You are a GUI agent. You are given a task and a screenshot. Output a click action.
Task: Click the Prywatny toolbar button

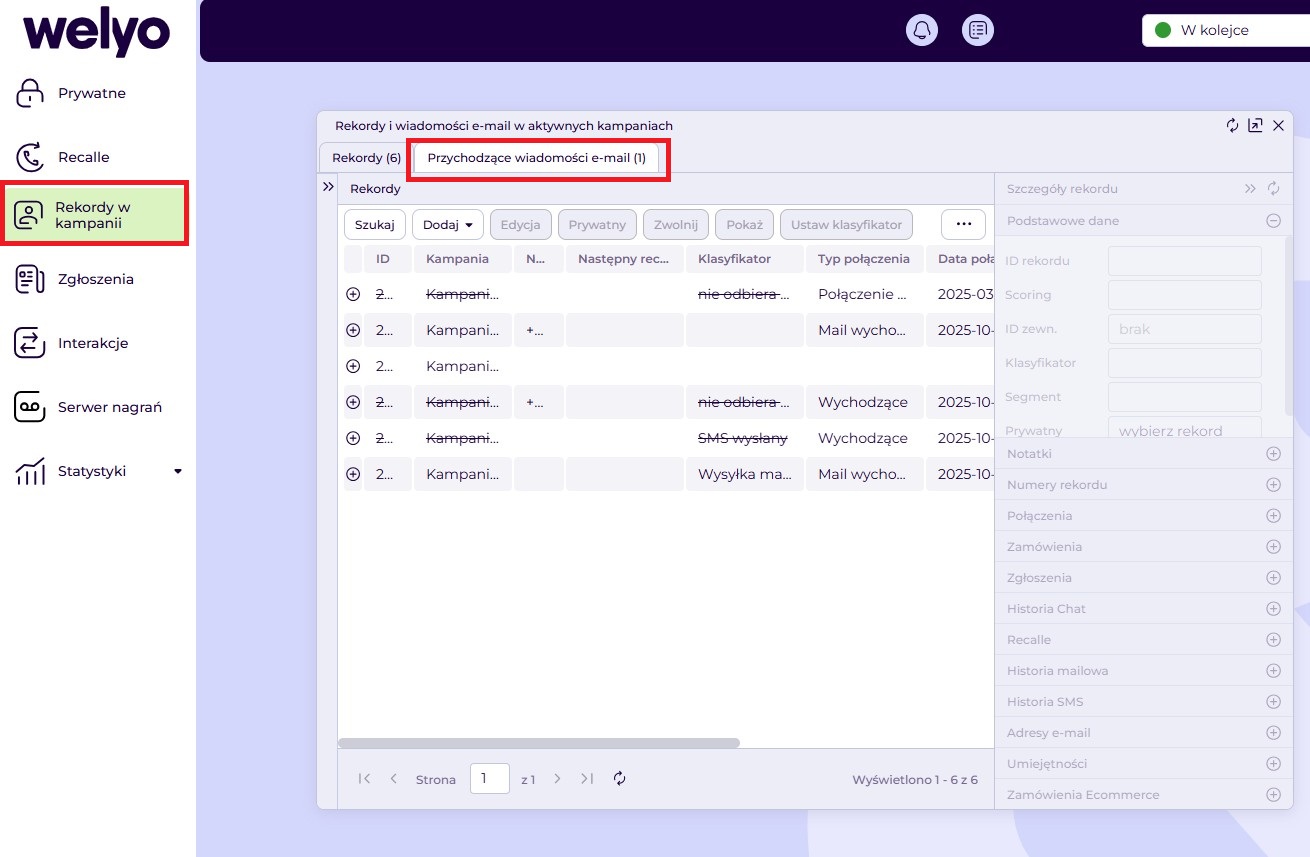(x=597, y=225)
